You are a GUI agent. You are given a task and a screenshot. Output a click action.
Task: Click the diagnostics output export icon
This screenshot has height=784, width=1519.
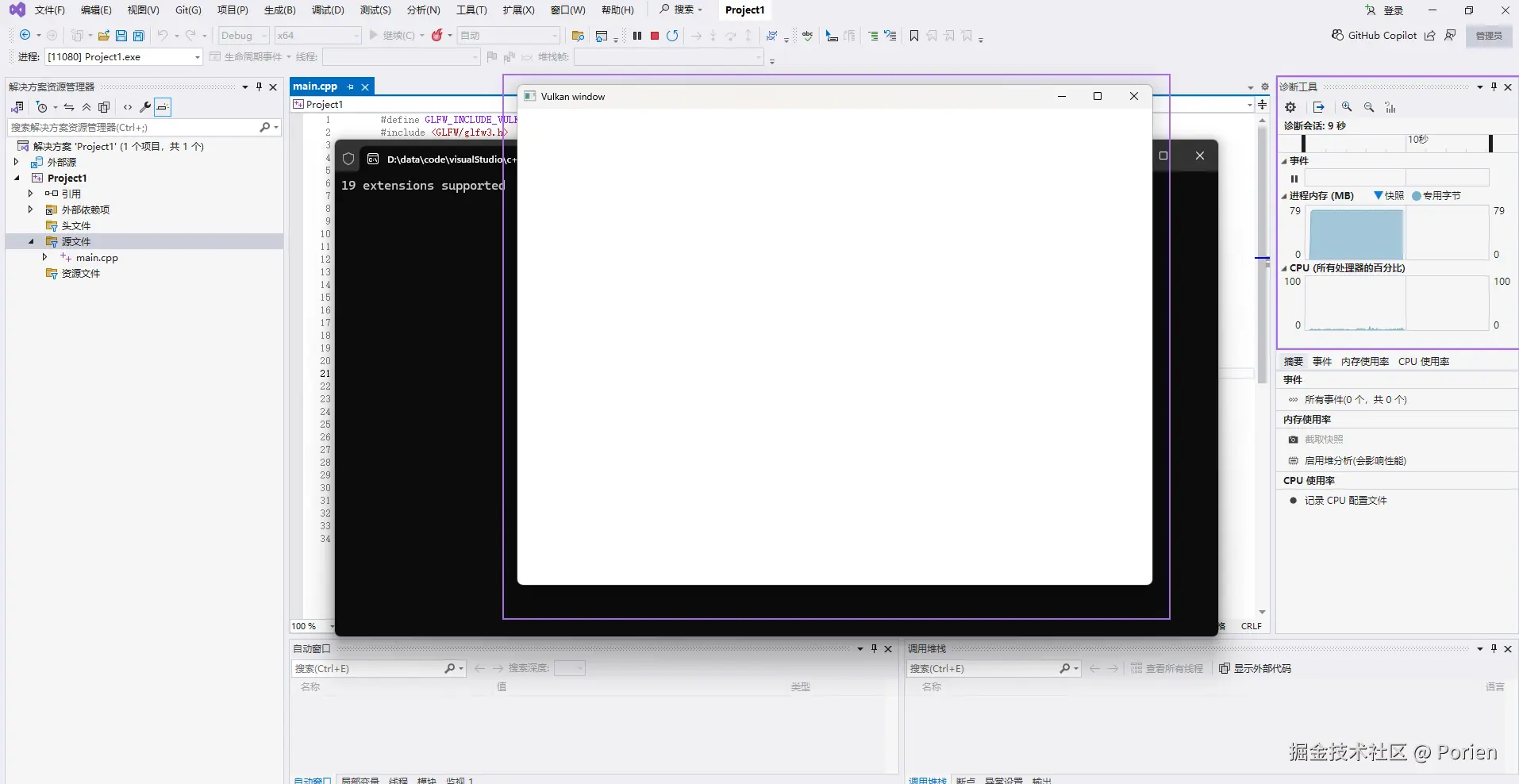coord(1319,107)
